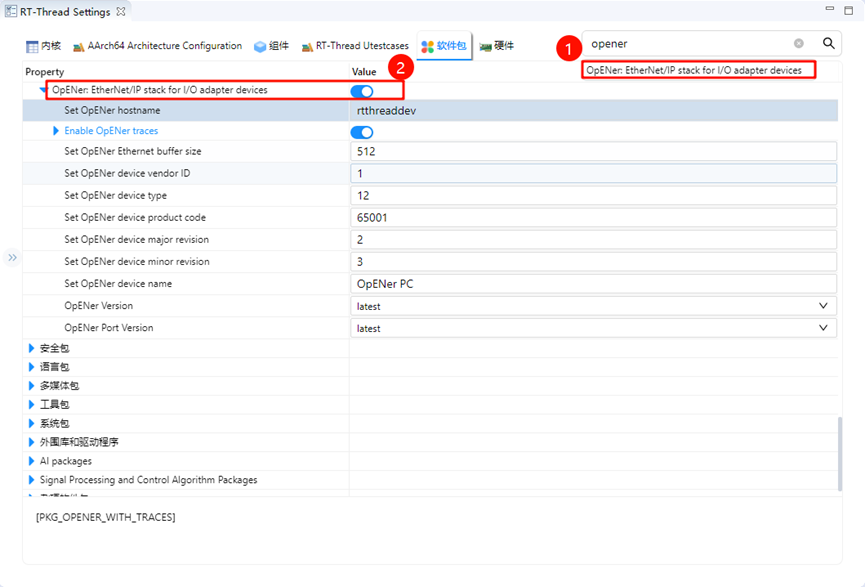The height and width of the screenshot is (587, 865).
Task: Edit the OpENer hostname value rtthreaddev
Action: tap(593, 111)
